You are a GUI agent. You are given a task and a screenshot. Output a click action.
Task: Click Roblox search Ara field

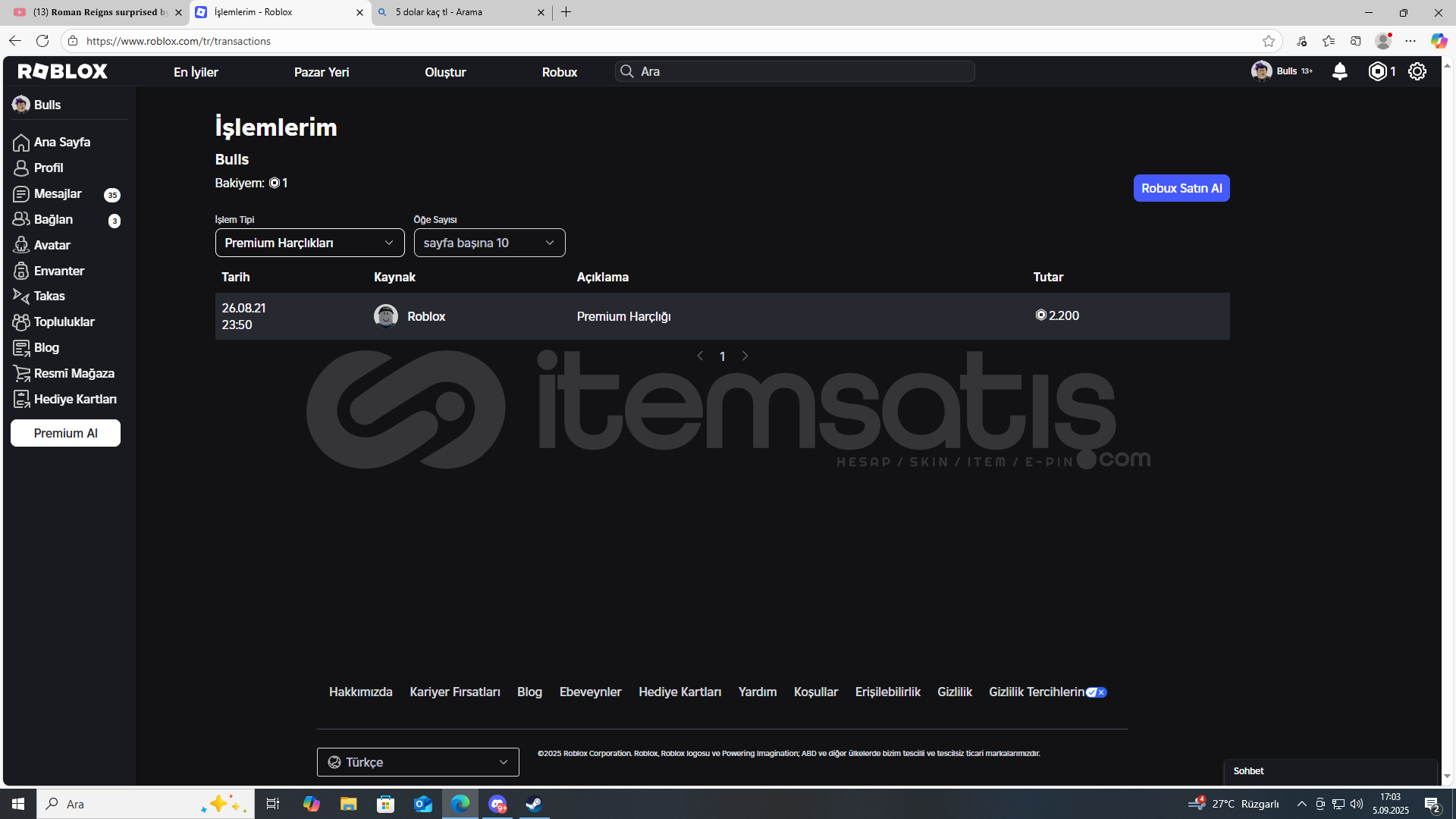point(795,71)
